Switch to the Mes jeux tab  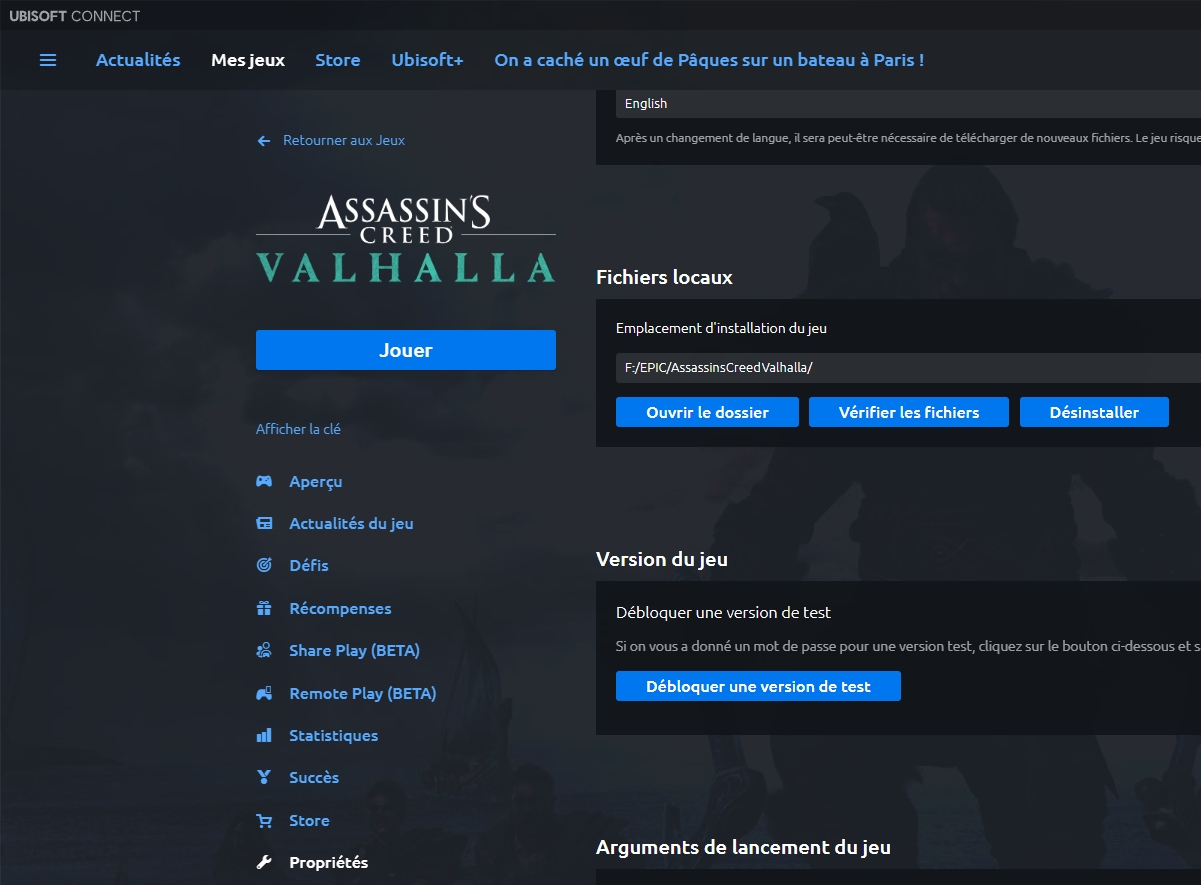[x=248, y=60]
